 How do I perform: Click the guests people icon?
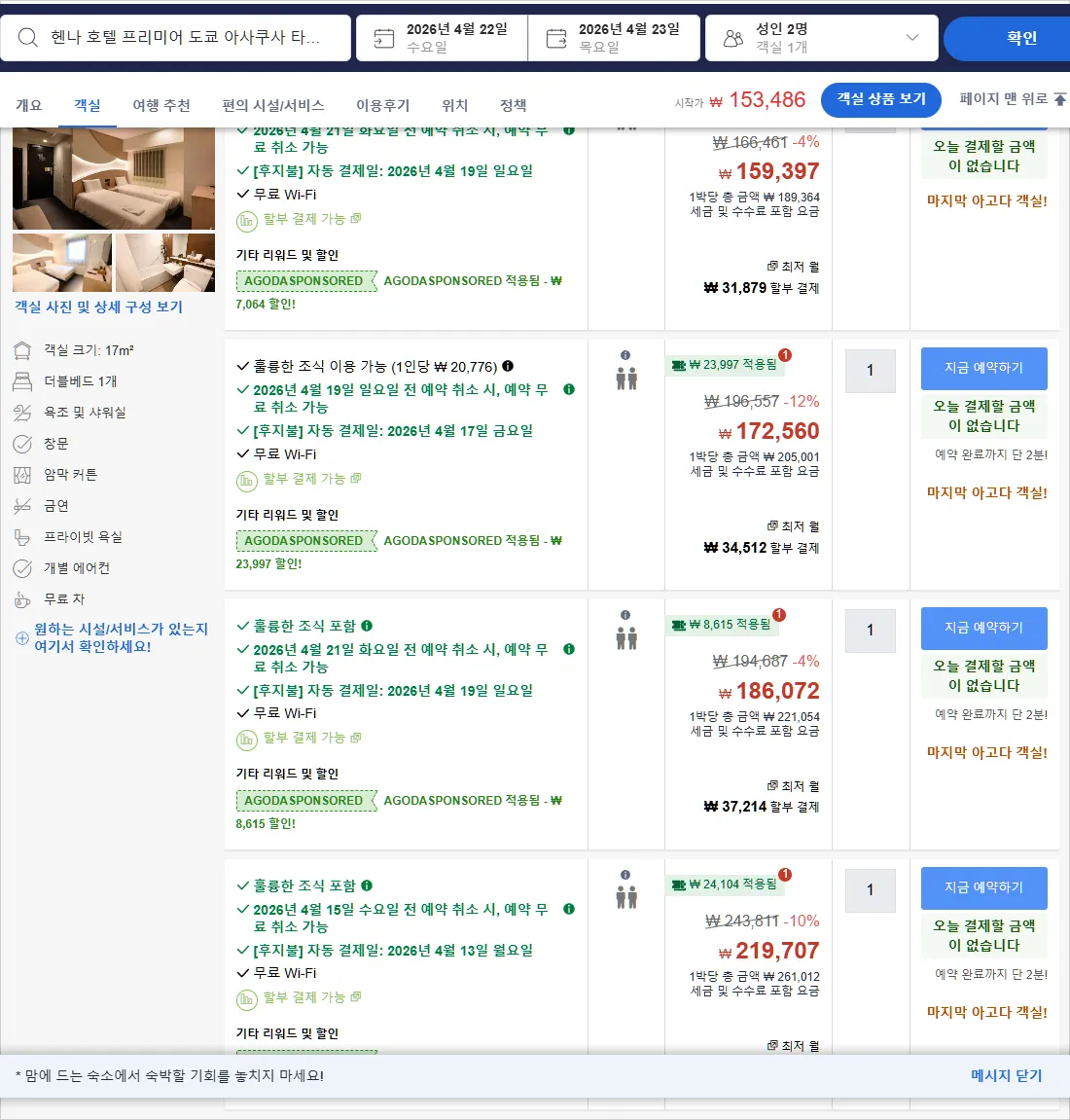click(733, 38)
